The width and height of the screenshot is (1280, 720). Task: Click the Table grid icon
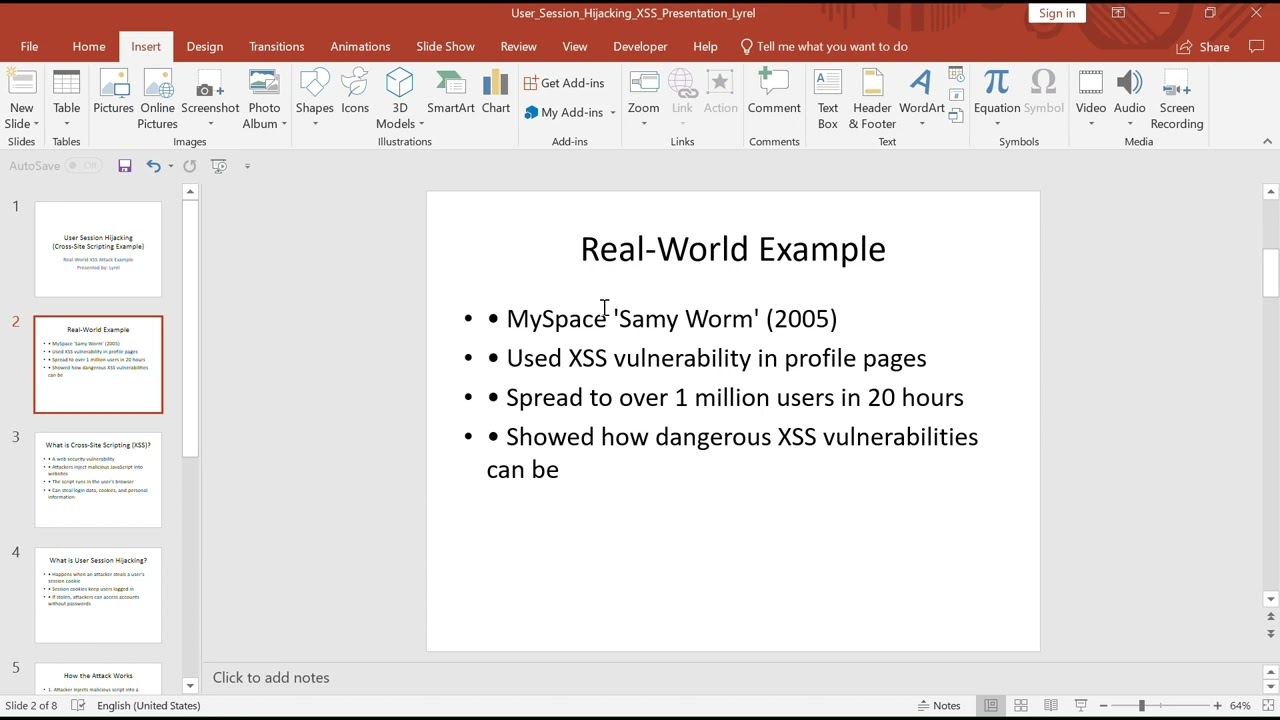pyautogui.click(x=66, y=83)
